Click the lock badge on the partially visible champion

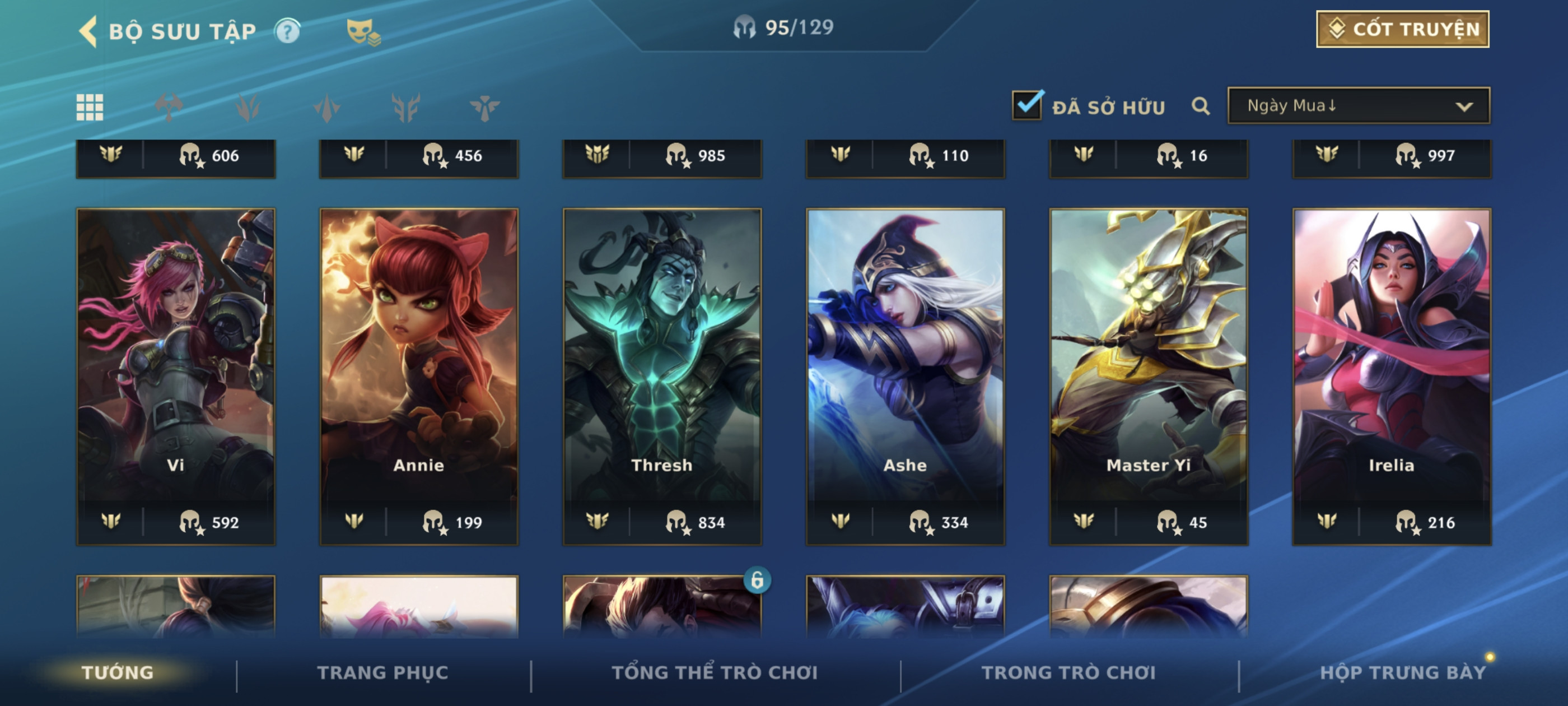pos(757,580)
